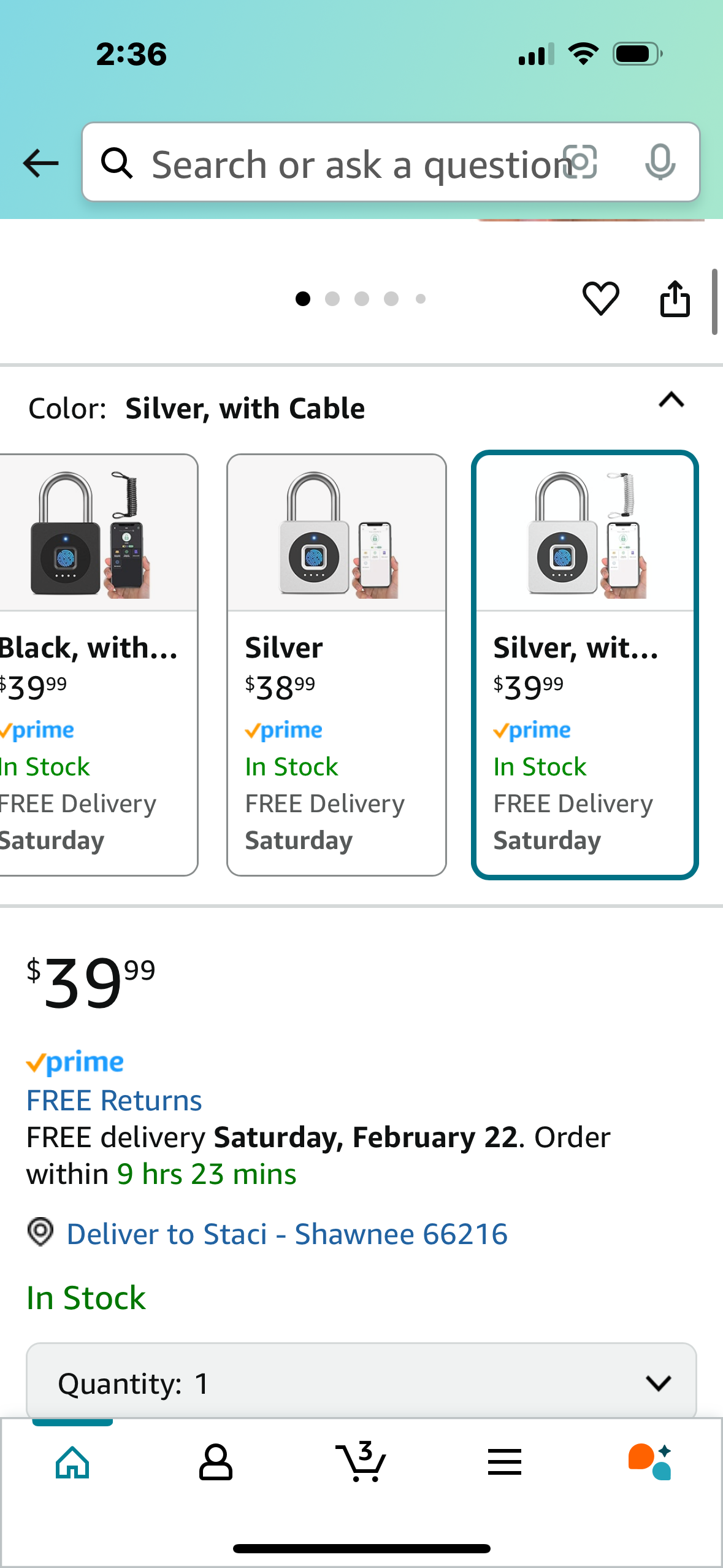Screen dimensions: 723x1568
Task: Tap the back arrow icon
Action: (40, 163)
